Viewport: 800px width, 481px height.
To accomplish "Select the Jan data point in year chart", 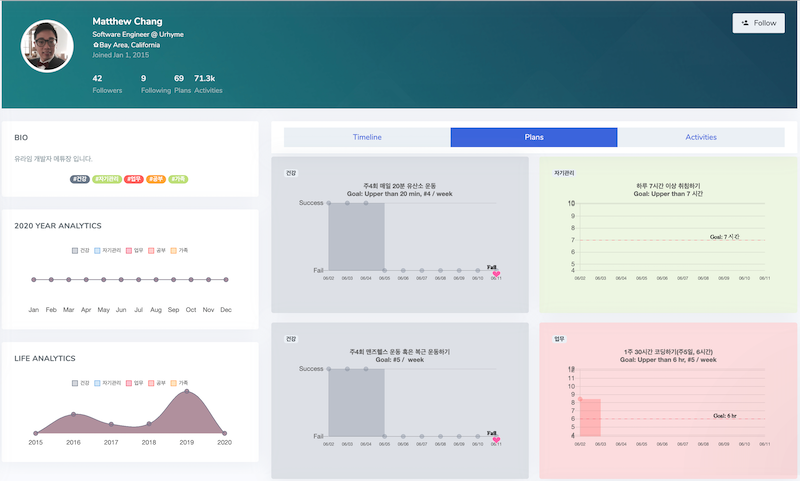I will pyautogui.click(x=34, y=280).
